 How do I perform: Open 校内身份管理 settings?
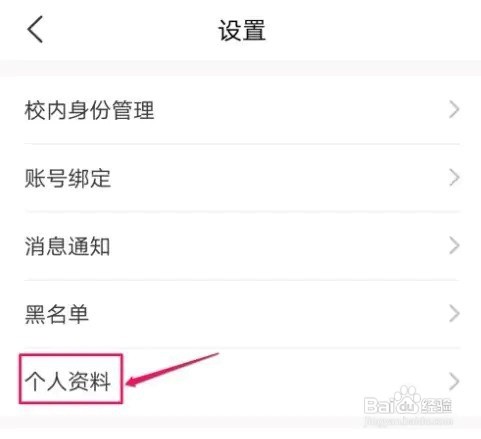(x=242, y=110)
